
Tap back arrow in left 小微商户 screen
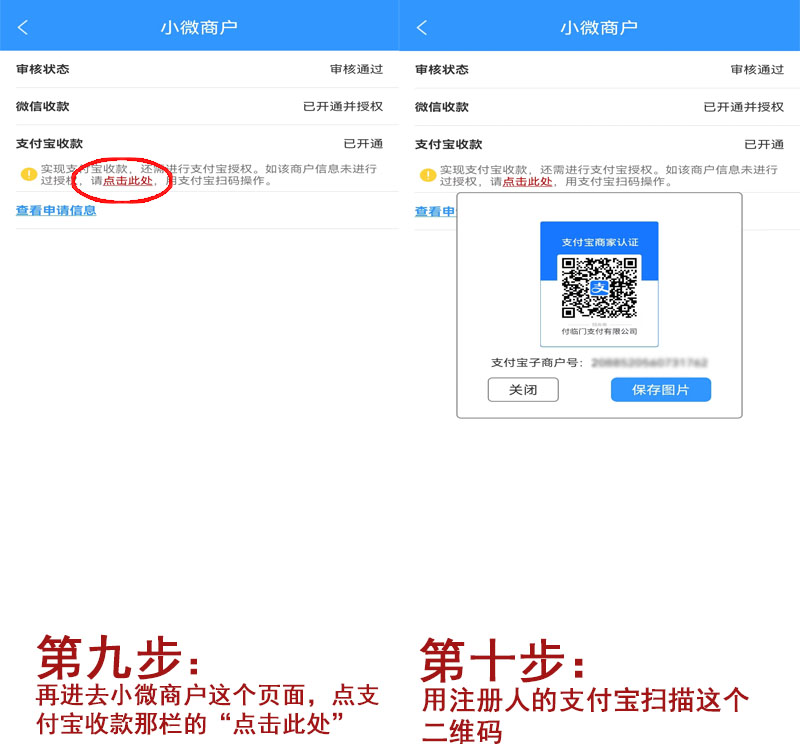23,27
